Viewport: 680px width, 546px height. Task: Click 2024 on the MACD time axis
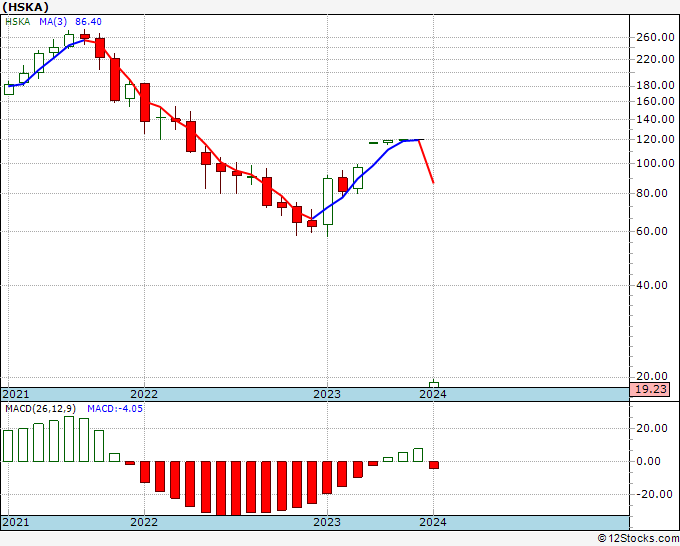(x=433, y=522)
